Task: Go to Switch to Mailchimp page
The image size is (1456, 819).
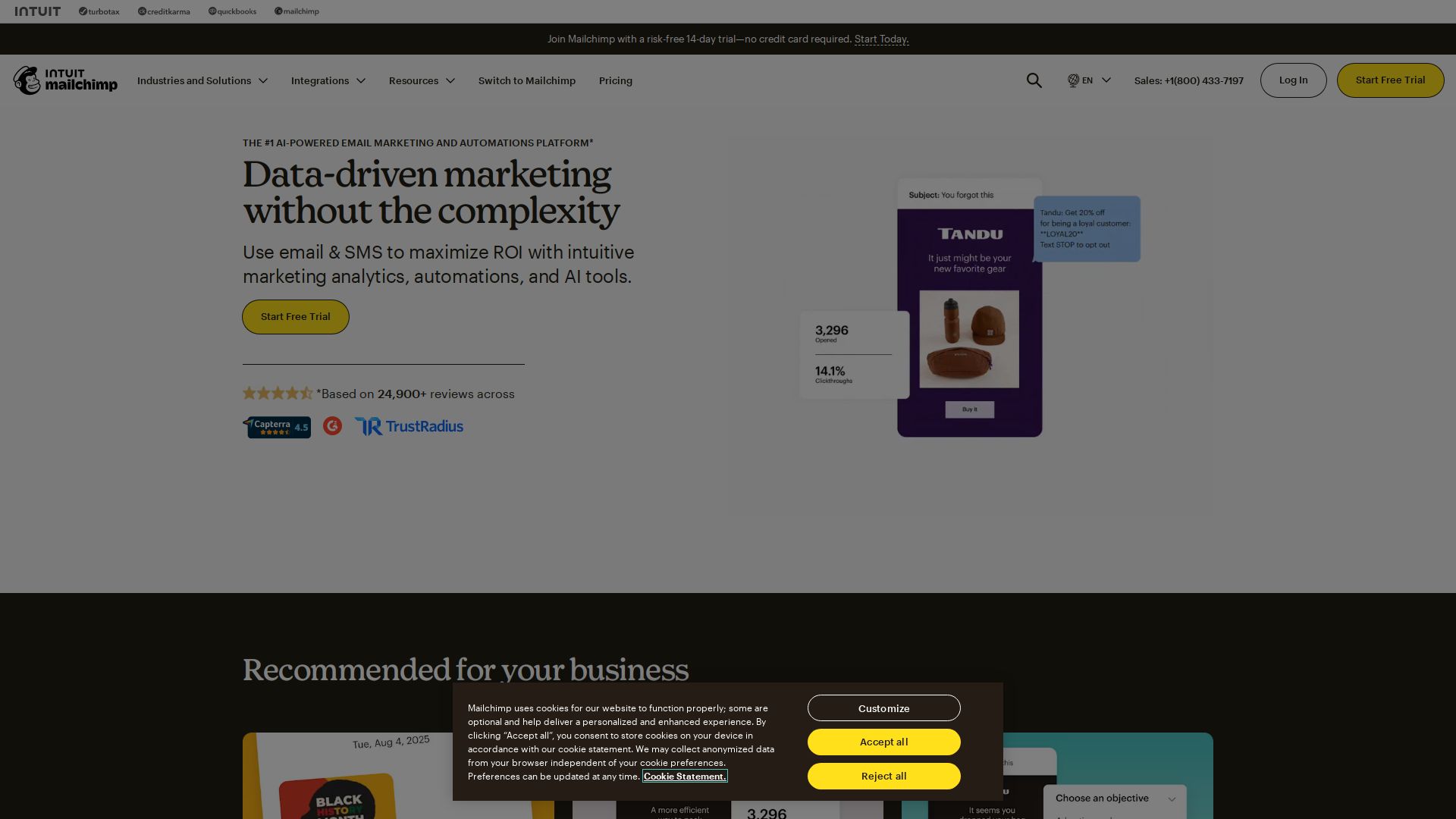Action: [526, 80]
